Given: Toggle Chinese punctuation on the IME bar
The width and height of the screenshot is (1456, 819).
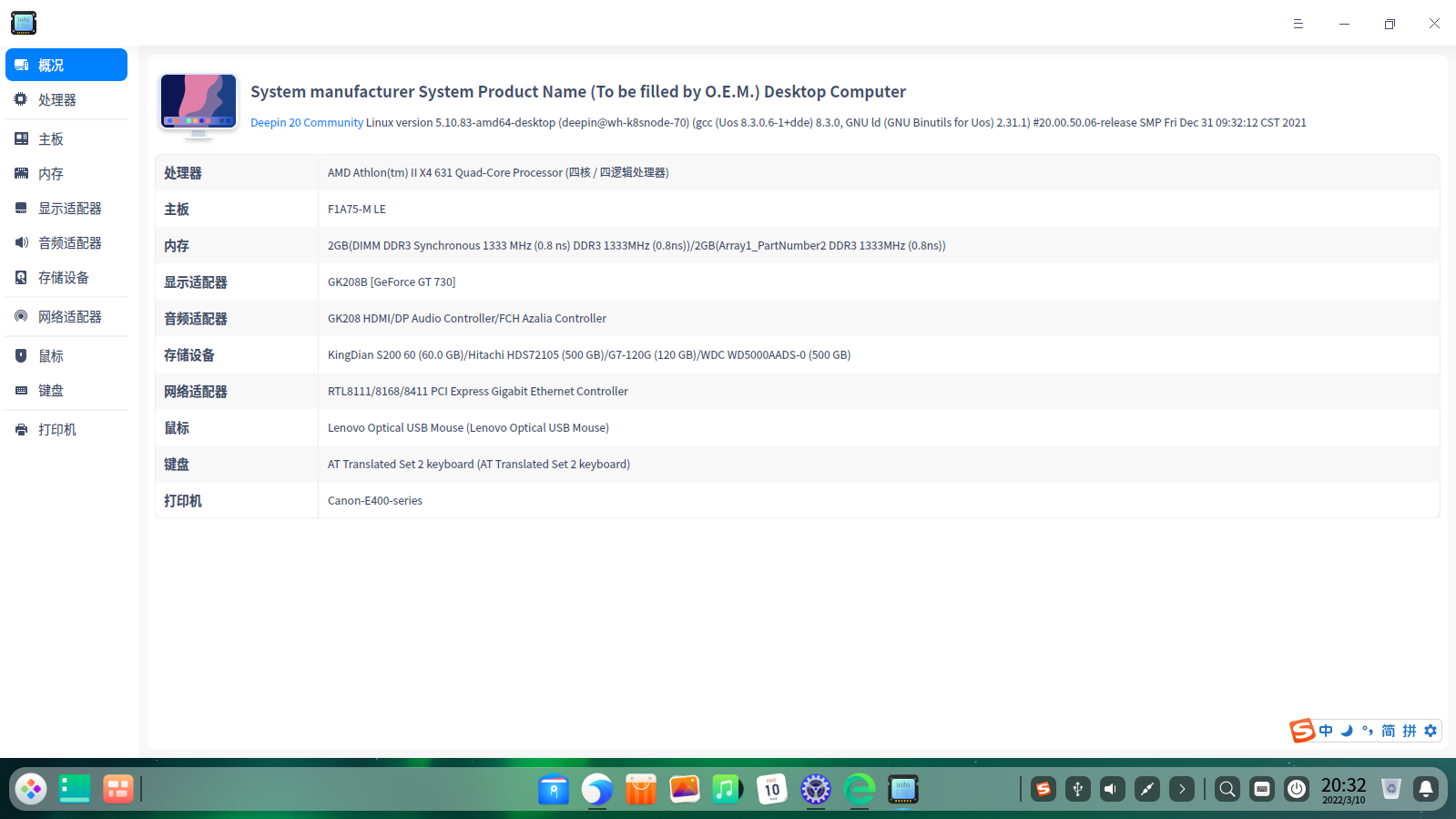Looking at the screenshot, I should (1368, 731).
